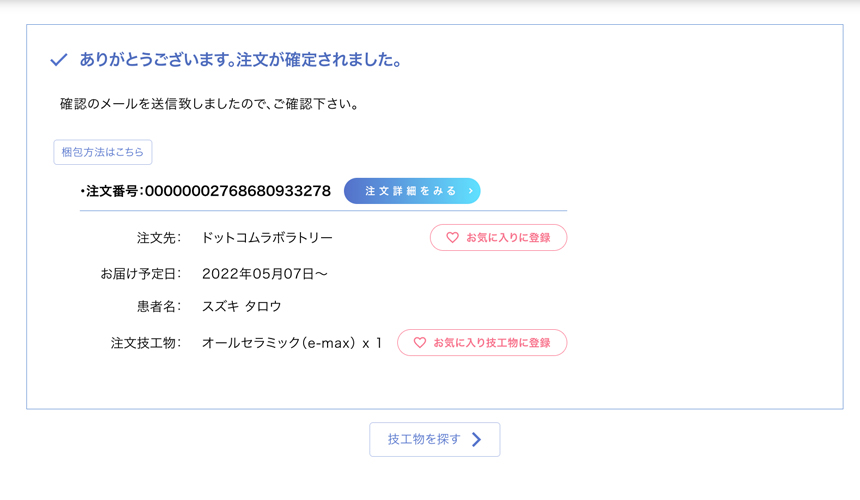Click the delivery date 2022年05月07日〜

pyautogui.click(x=265, y=273)
